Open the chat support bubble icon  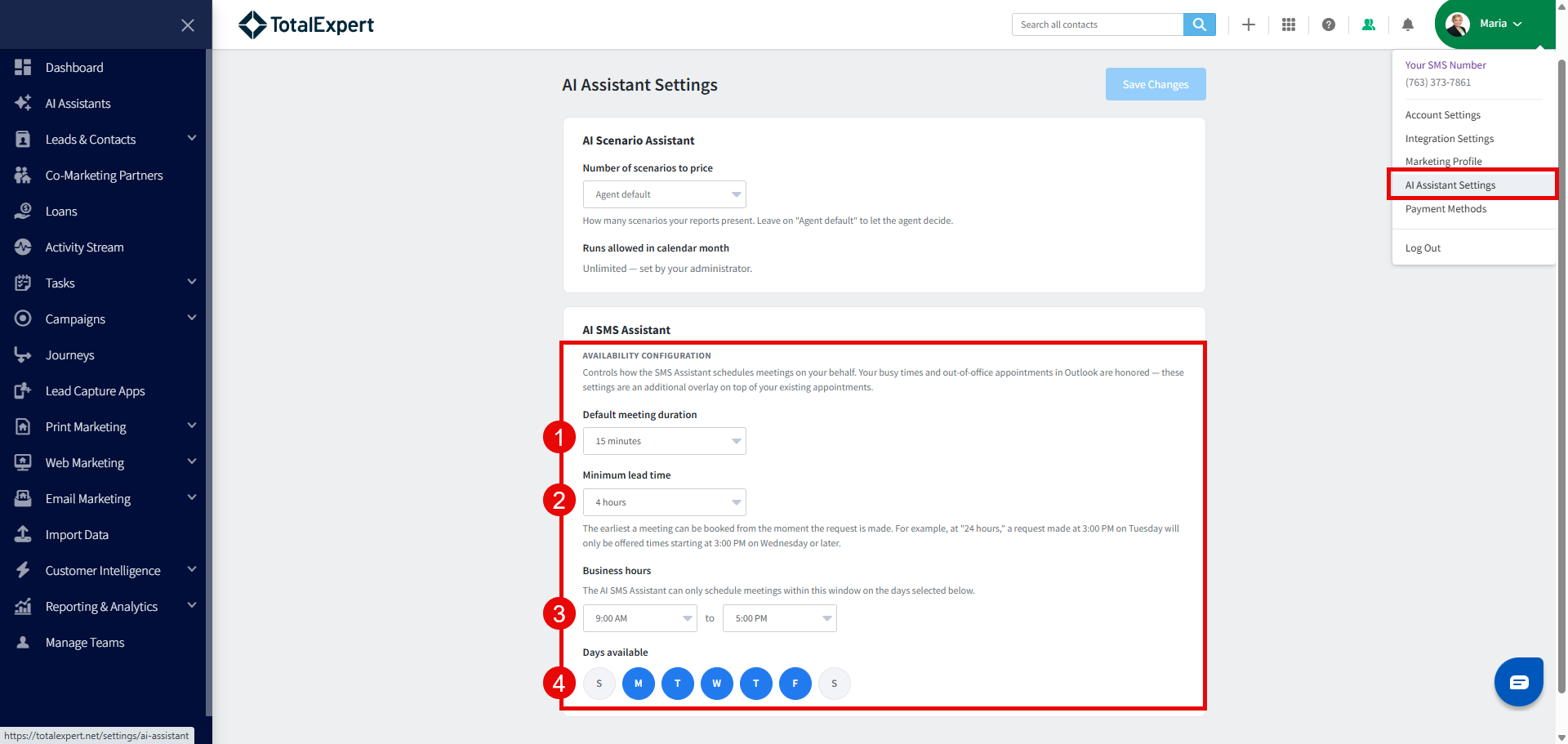(x=1519, y=682)
